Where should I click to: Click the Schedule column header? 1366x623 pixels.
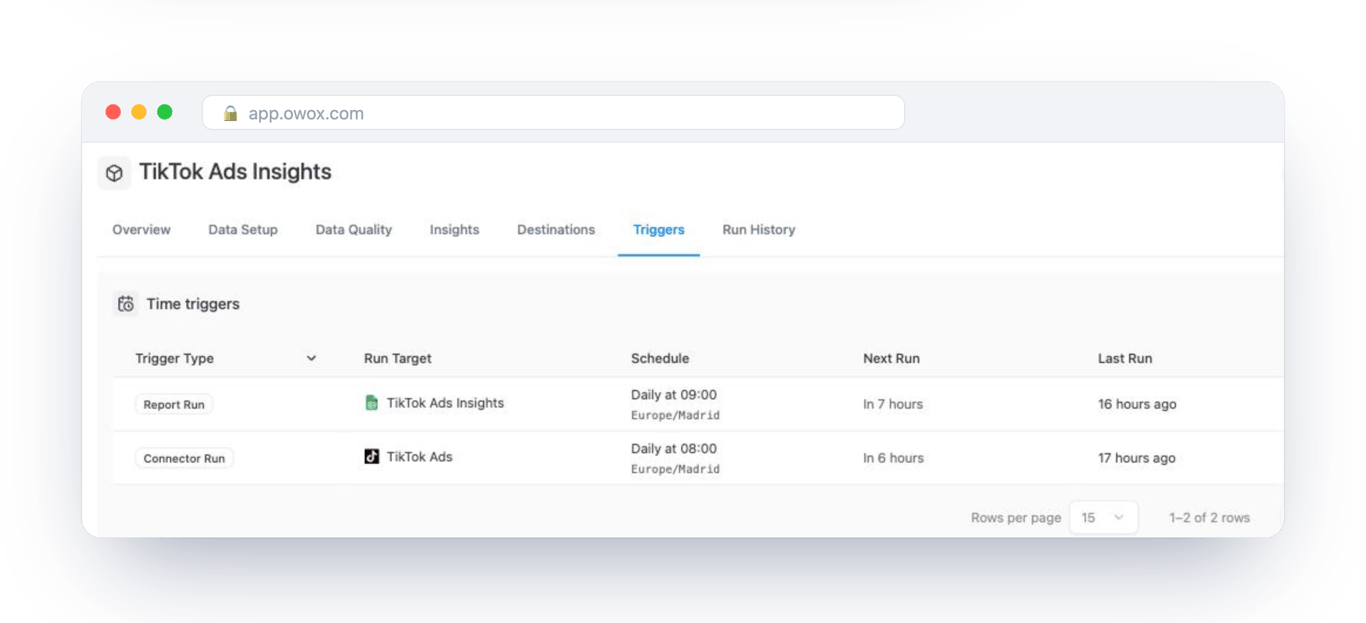coord(660,358)
